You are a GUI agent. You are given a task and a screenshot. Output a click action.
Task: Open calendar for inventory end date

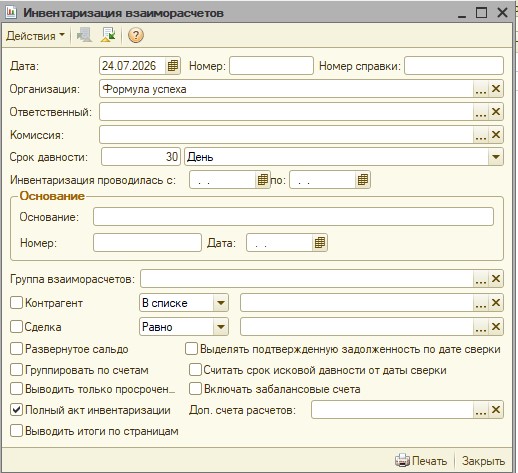(x=363, y=180)
